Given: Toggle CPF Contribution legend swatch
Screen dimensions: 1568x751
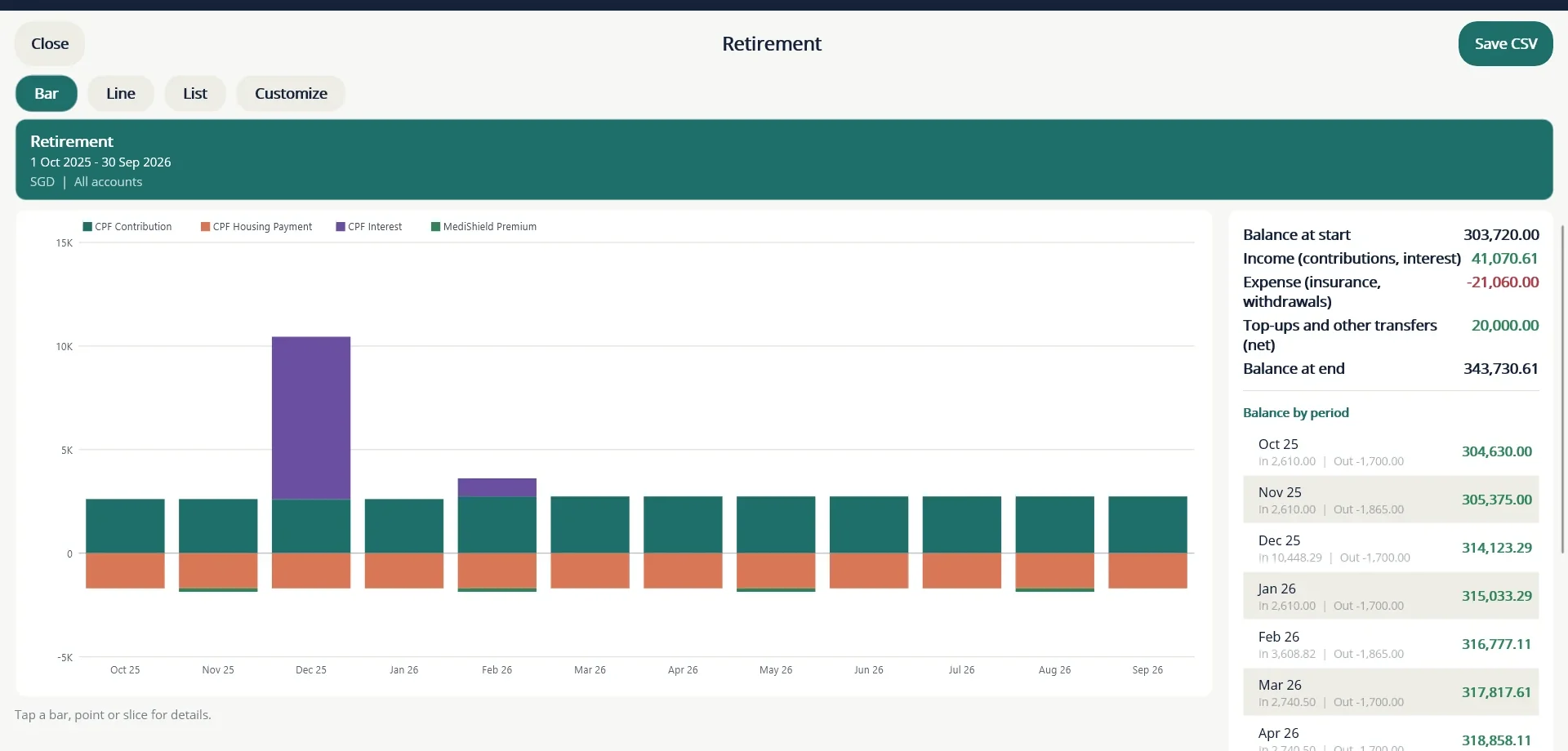Looking at the screenshot, I should pyautogui.click(x=87, y=227).
